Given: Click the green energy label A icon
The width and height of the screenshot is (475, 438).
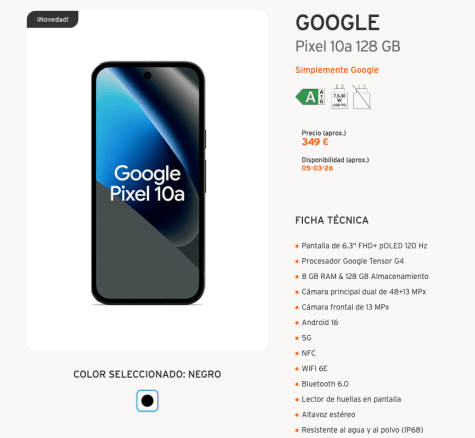Looking at the screenshot, I should click(x=310, y=97).
